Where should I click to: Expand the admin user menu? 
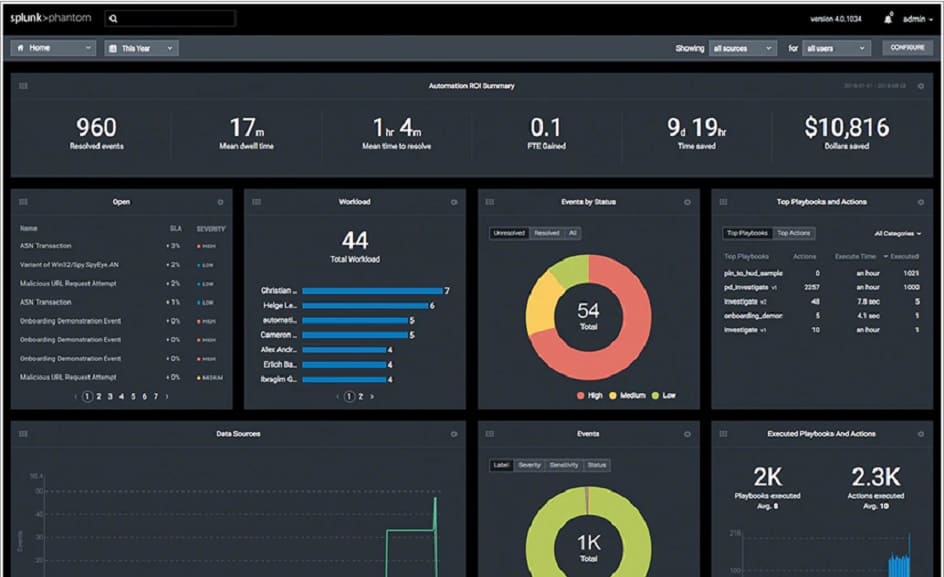[918, 19]
